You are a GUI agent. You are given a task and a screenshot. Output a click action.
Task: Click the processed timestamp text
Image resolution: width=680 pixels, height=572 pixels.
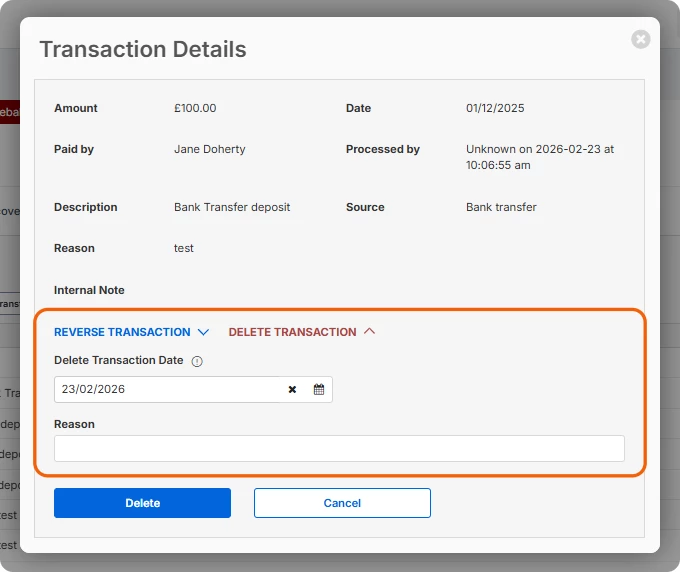pos(540,157)
